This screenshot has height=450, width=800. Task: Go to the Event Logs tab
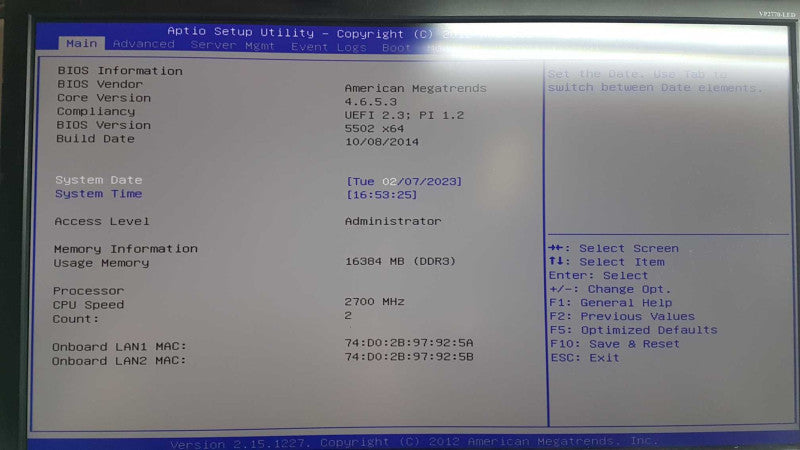click(329, 47)
